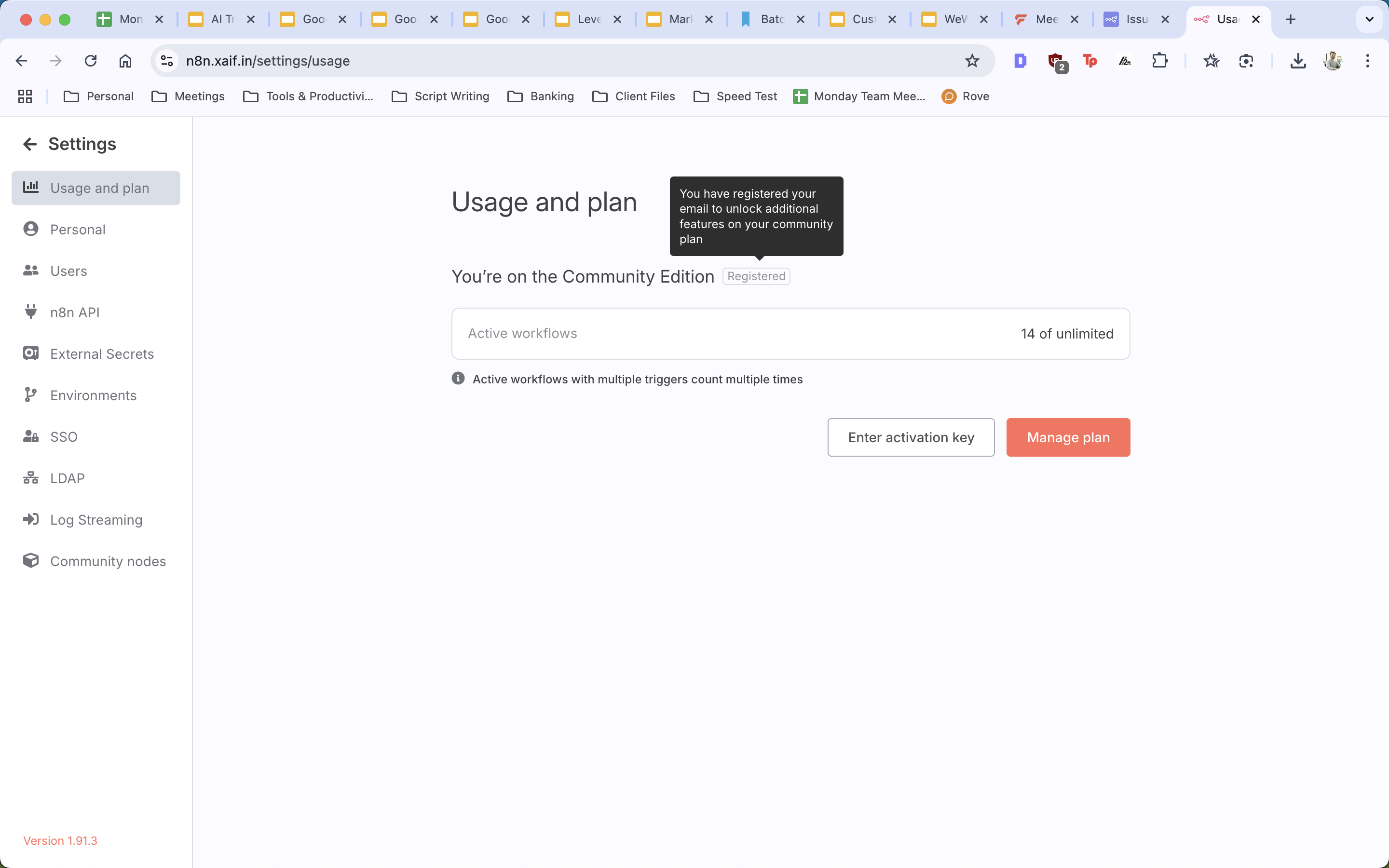Image resolution: width=1389 pixels, height=868 pixels.
Task: Click the apps grid icon in bookmarks bar
Action: coord(25,96)
